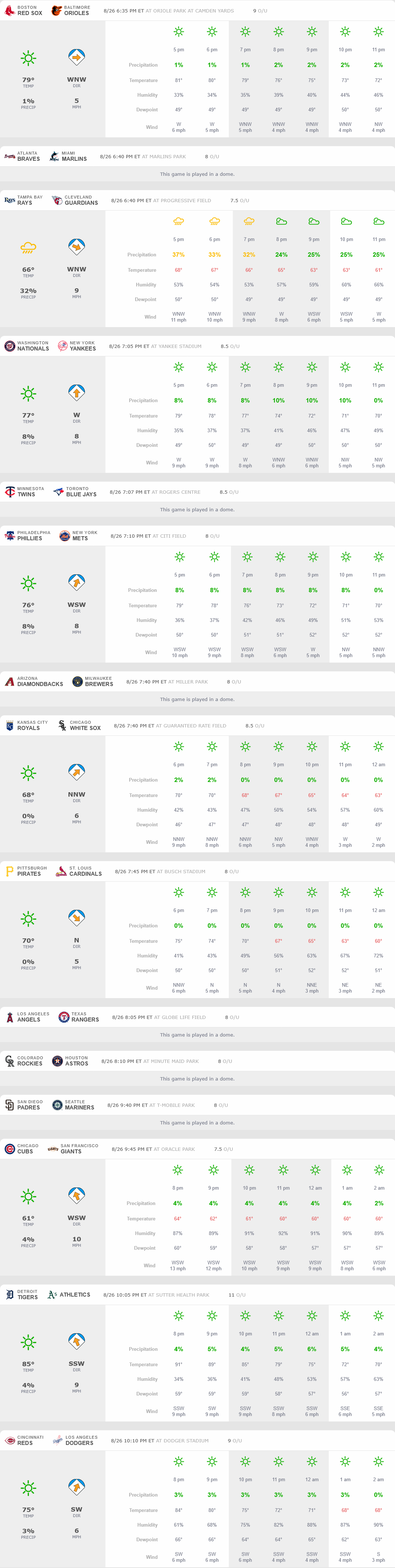Select the San Francisco Giants logo
Image resolution: width=395 pixels, height=1568 pixels.
53,1149
